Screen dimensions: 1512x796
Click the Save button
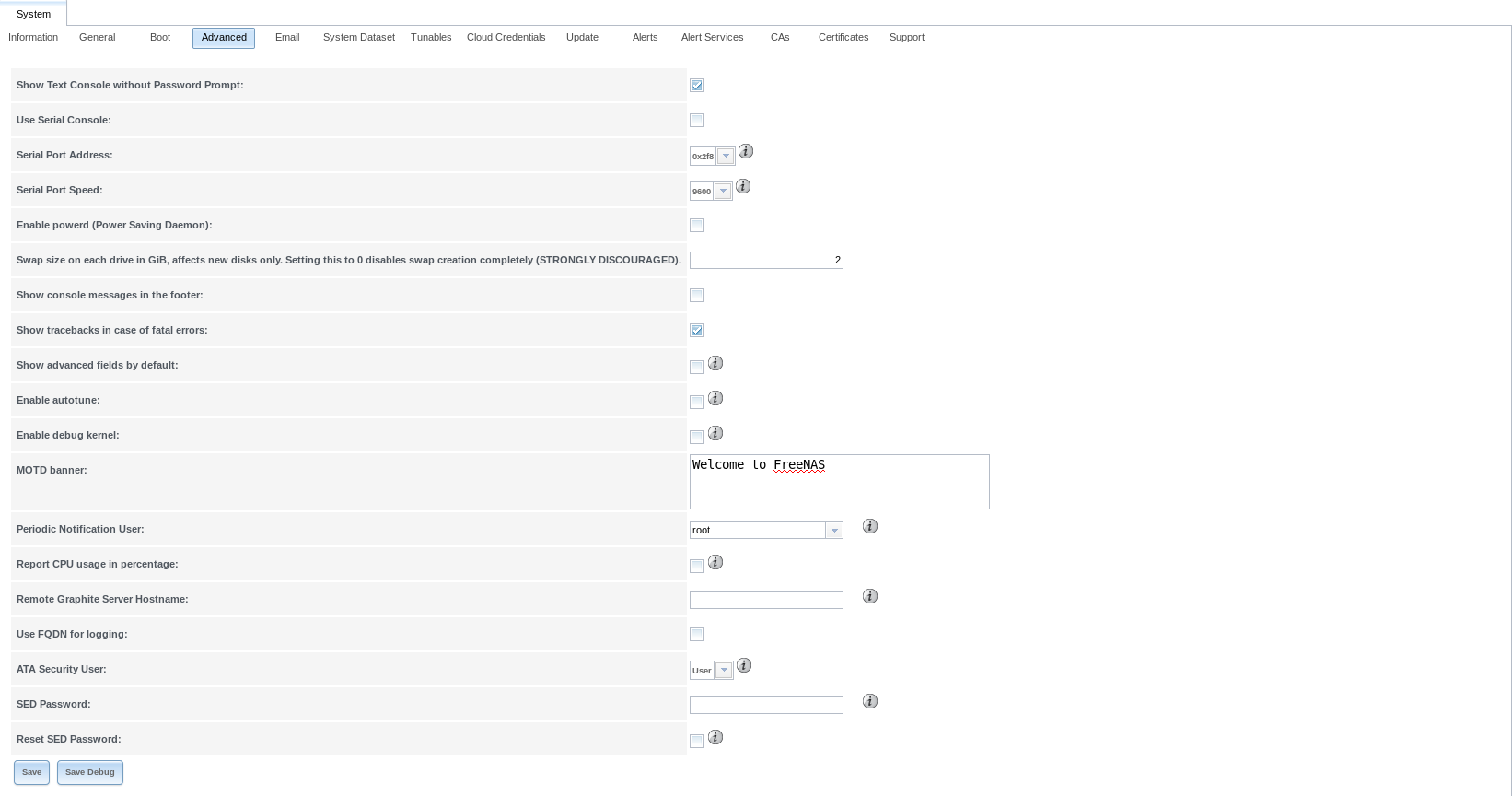pyautogui.click(x=31, y=772)
